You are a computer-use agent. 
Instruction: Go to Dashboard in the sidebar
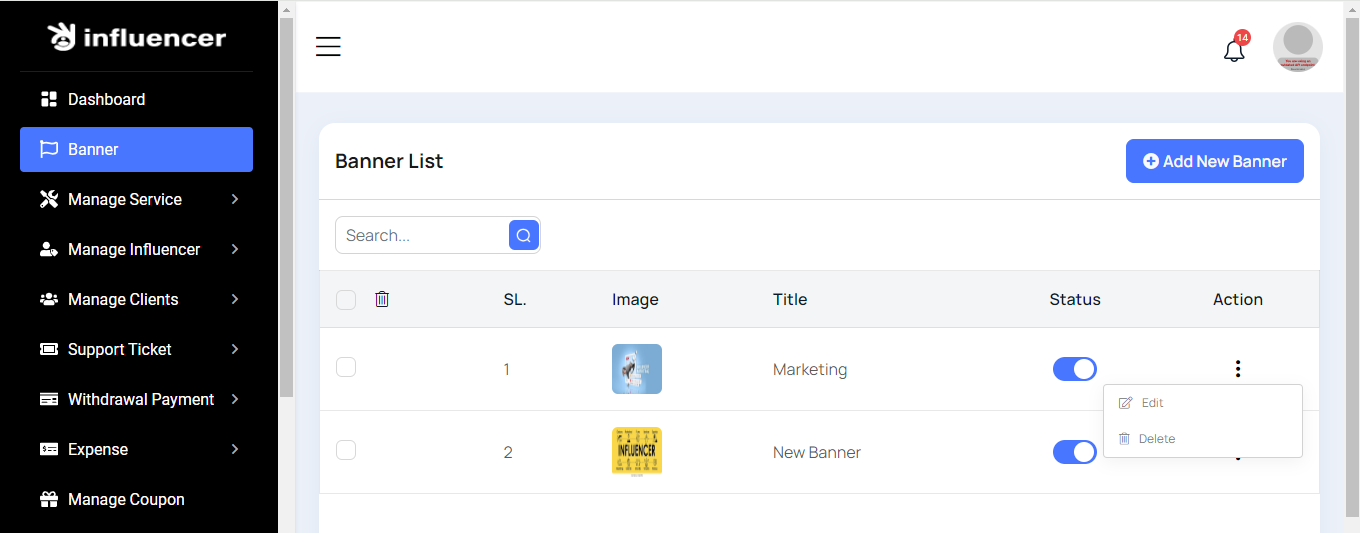[106, 99]
